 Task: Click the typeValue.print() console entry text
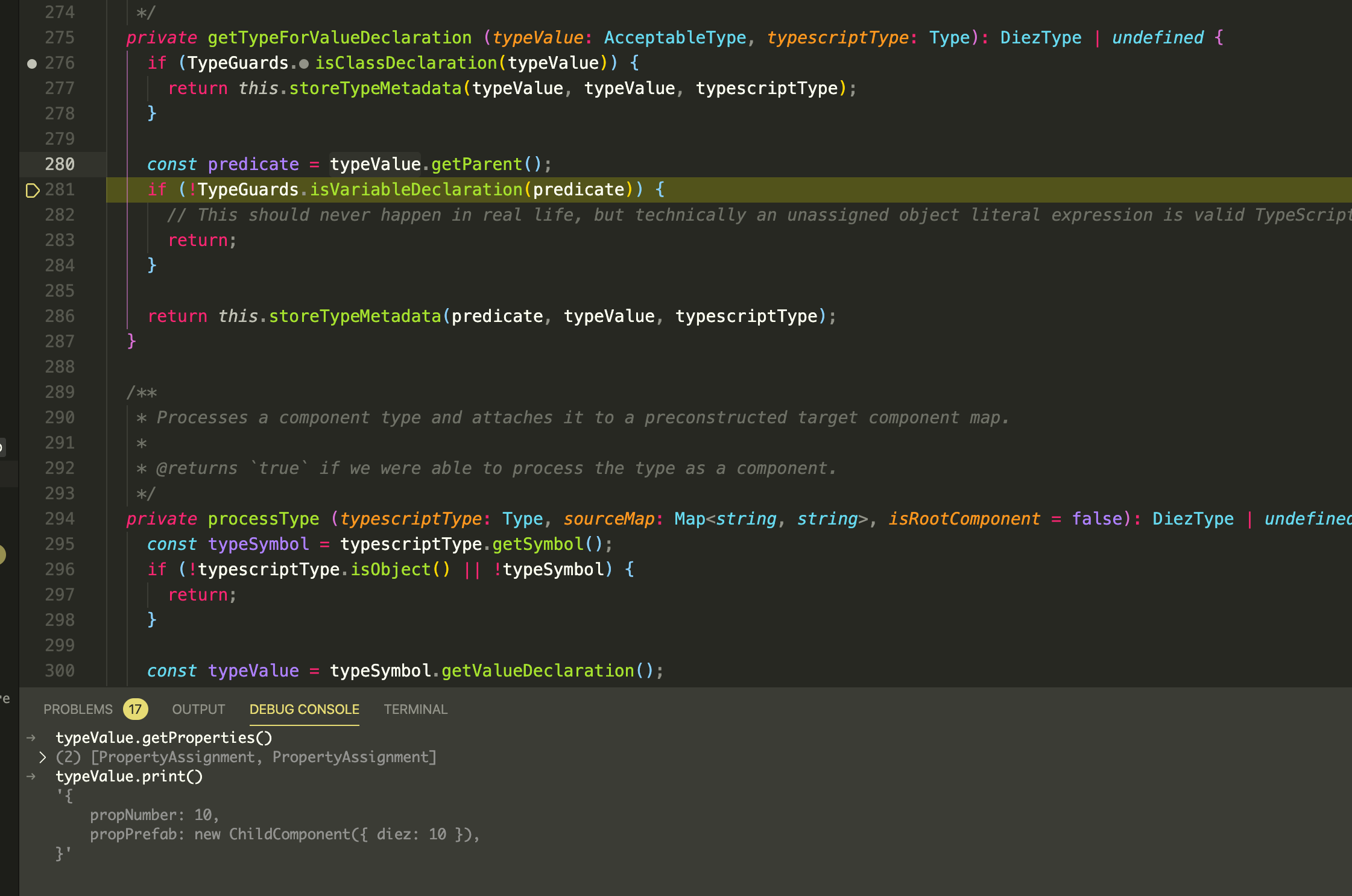129,777
